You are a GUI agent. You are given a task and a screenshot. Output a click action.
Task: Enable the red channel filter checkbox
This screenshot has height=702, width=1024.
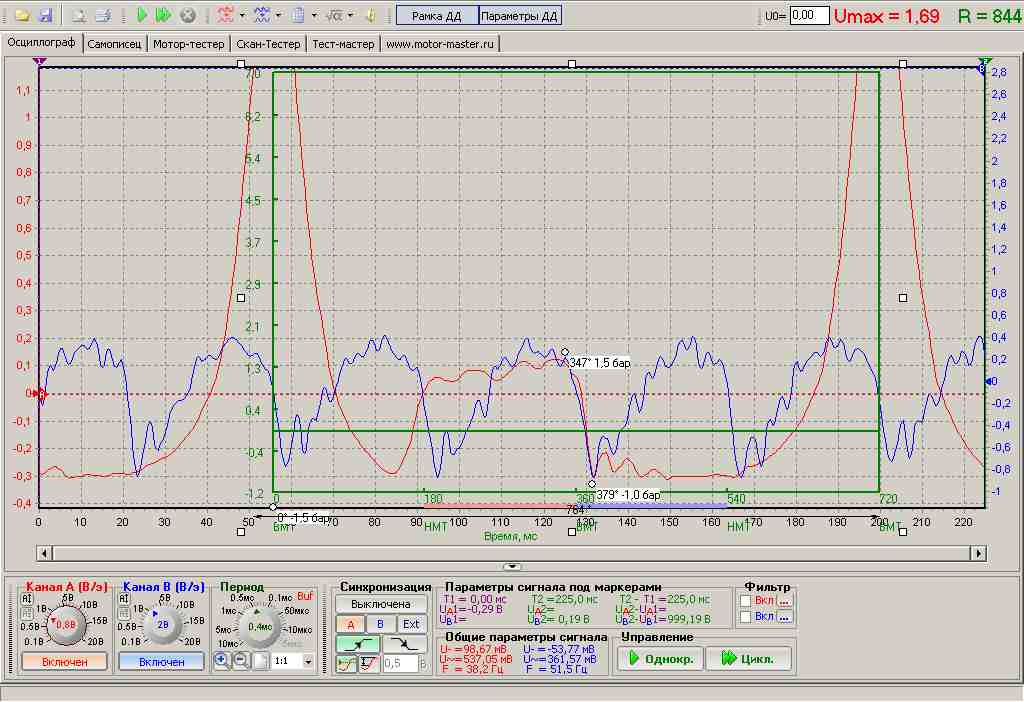point(746,600)
